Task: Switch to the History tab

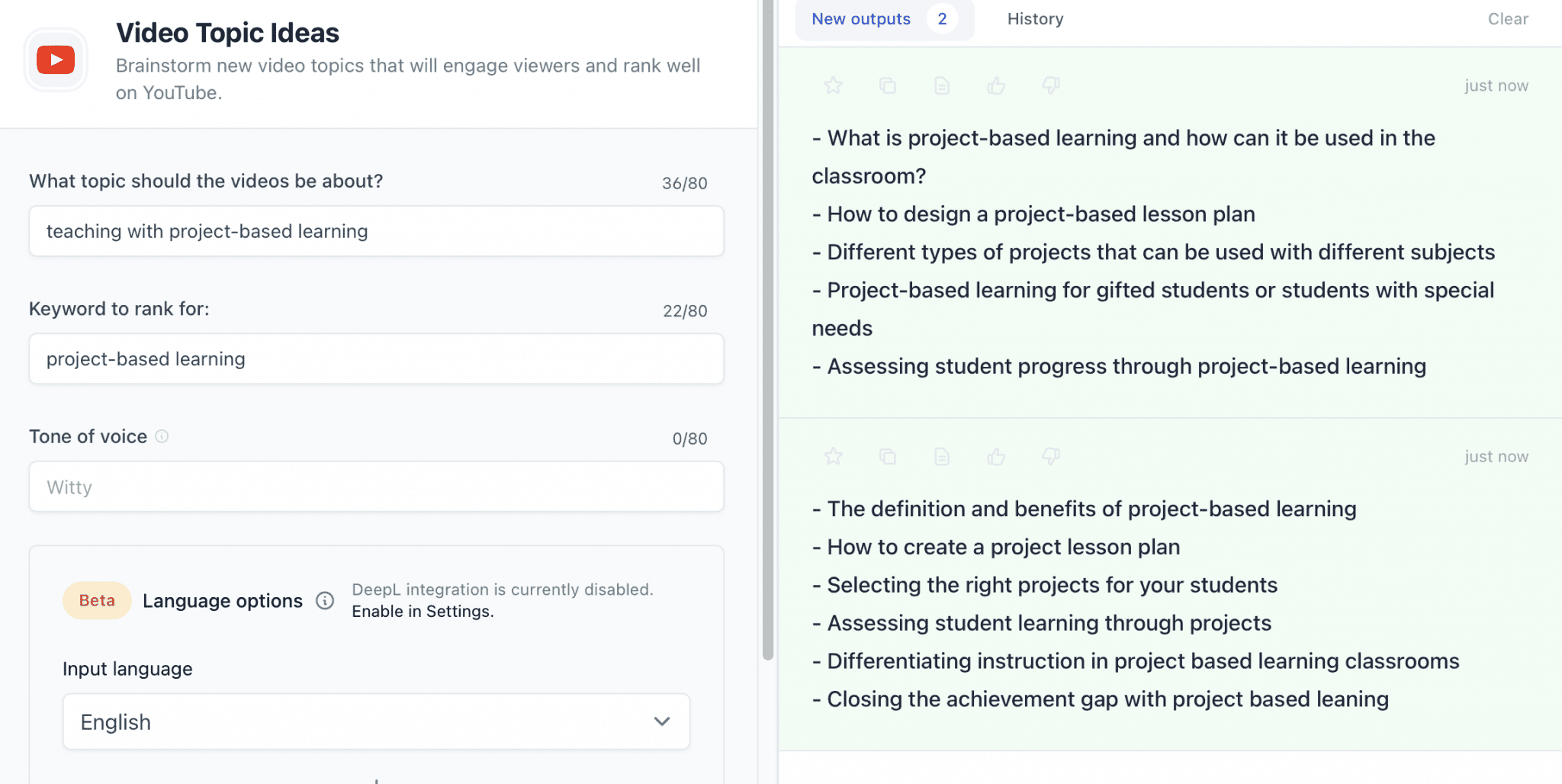Action: (x=1035, y=19)
